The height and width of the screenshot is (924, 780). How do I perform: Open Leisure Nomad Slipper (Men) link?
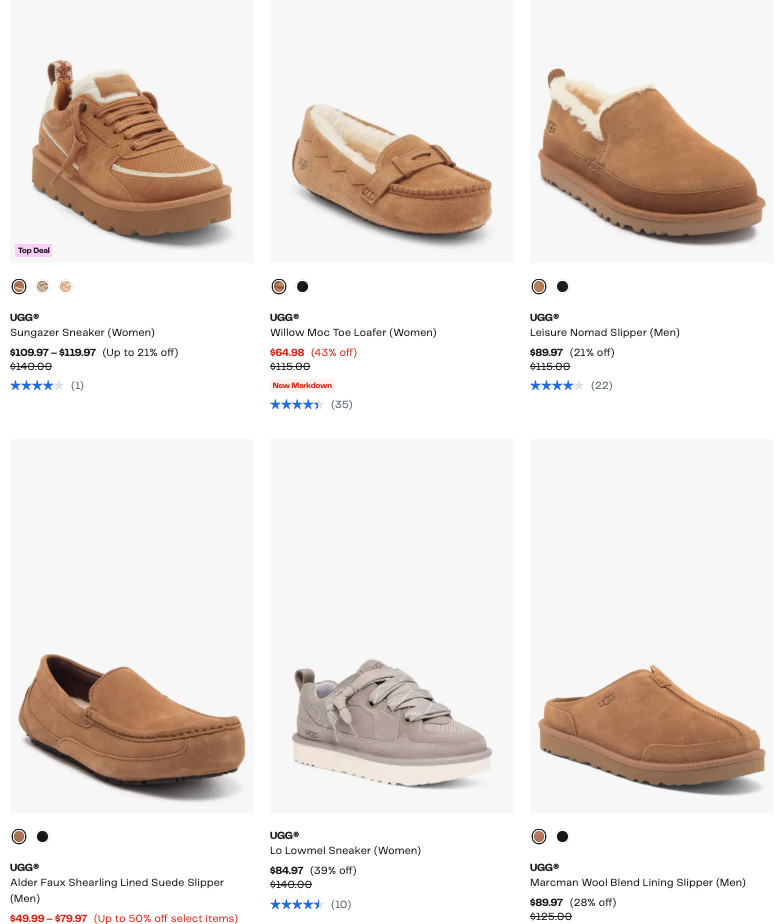click(x=604, y=333)
